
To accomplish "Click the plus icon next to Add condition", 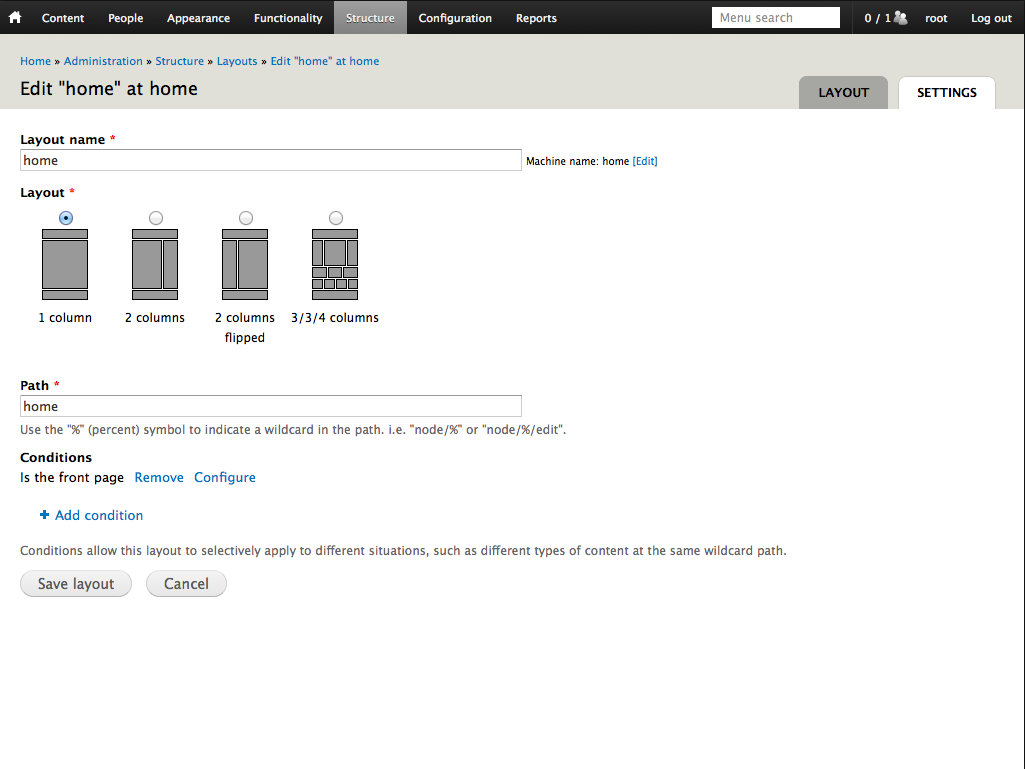I will pyautogui.click(x=44, y=515).
